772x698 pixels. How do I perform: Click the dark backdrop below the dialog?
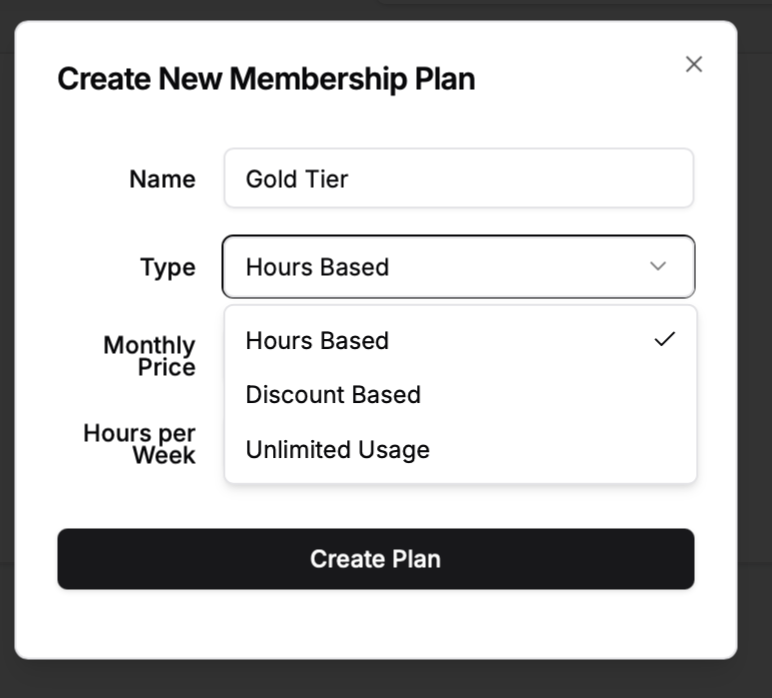point(386,680)
